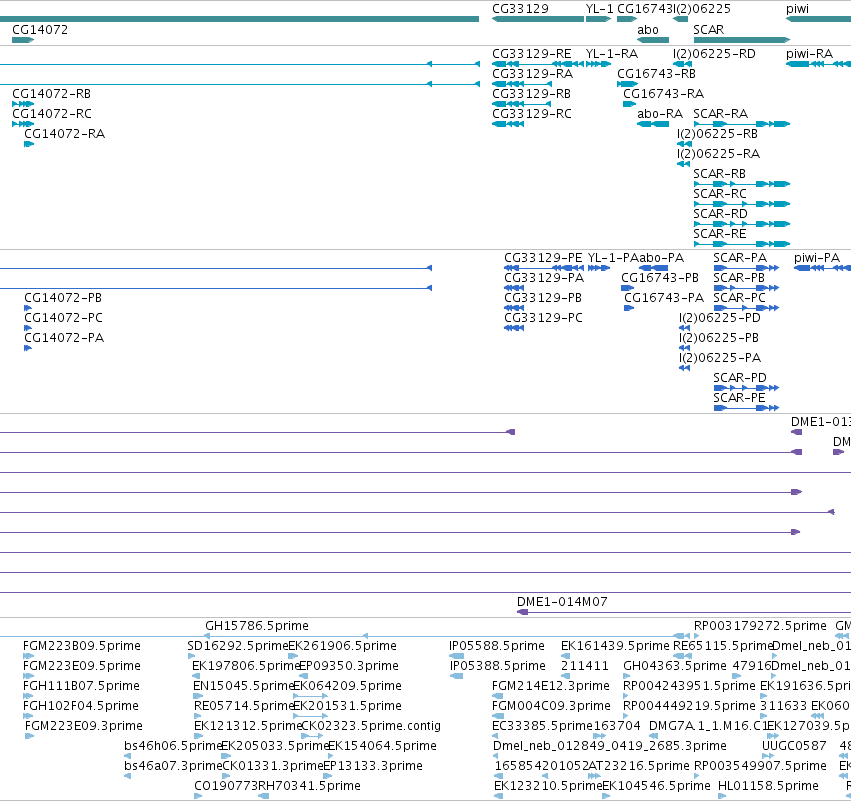Choose the CG33129-RB transcript label

point(531,94)
